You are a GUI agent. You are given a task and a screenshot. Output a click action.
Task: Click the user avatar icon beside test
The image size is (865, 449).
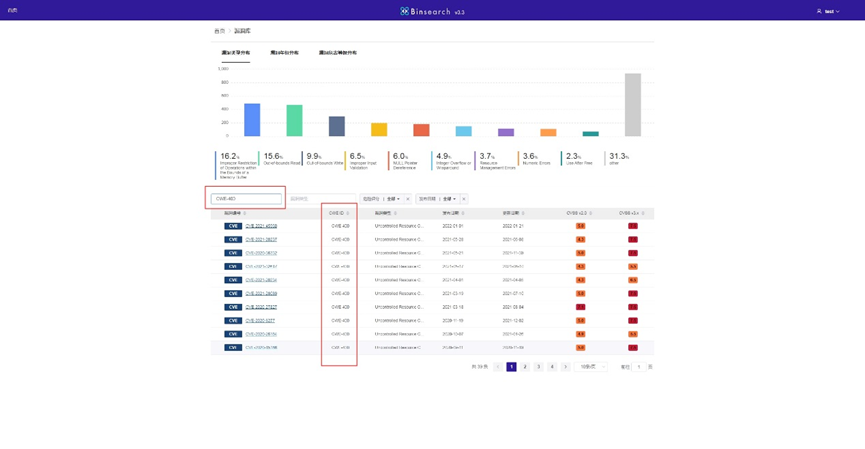click(x=819, y=11)
